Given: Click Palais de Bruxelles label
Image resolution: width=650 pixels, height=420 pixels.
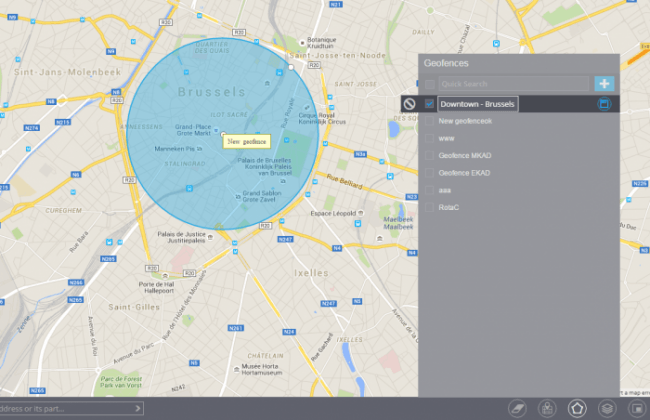Looking at the screenshot, I should click(x=264, y=166).
